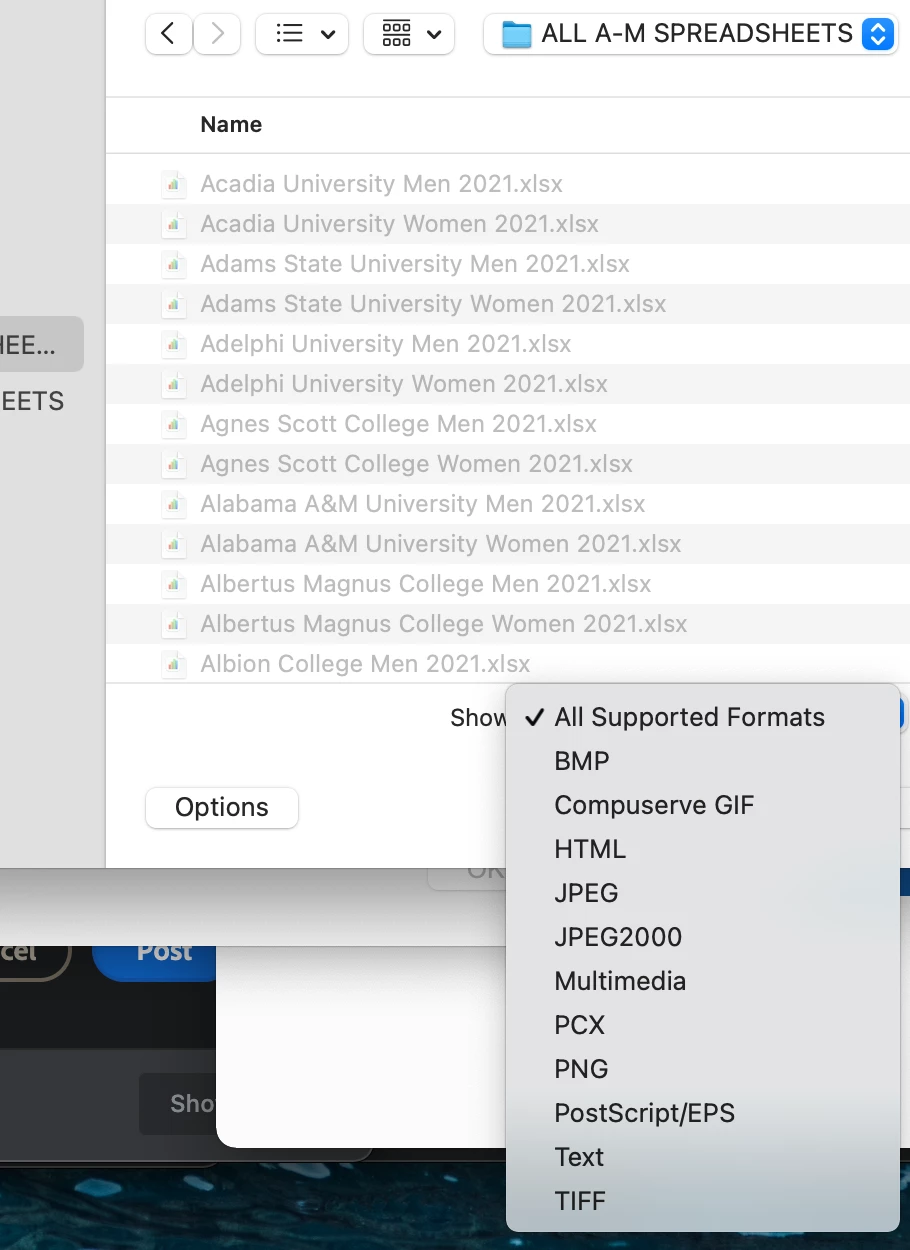Choose TIFF format
910x1250 pixels.
coord(702,1201)
